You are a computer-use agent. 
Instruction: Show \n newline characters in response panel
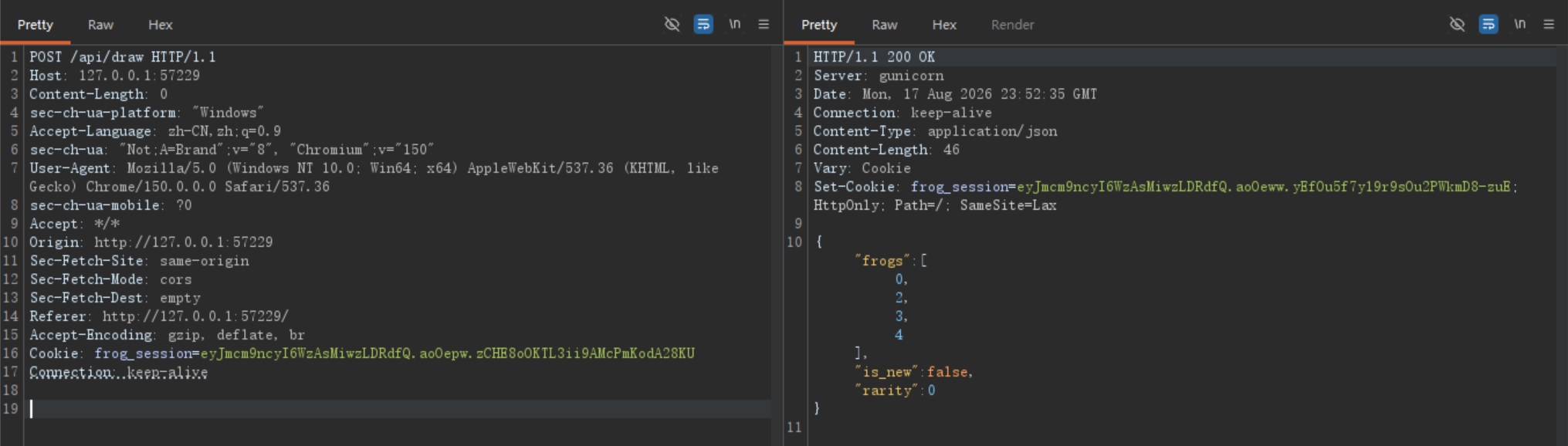point(1519,25)
